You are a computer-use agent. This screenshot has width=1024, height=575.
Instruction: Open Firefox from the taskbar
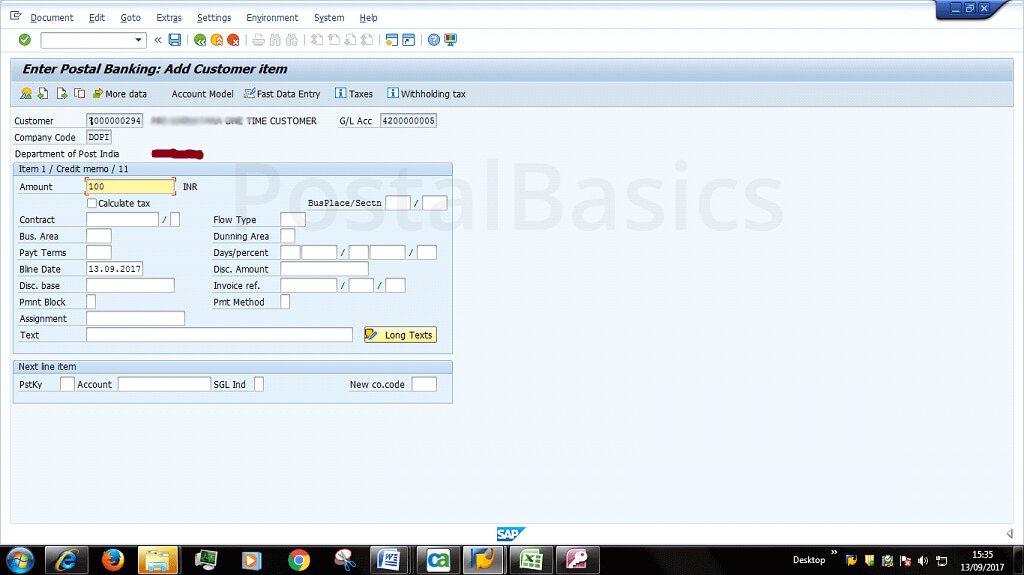(x=112, y=559)
